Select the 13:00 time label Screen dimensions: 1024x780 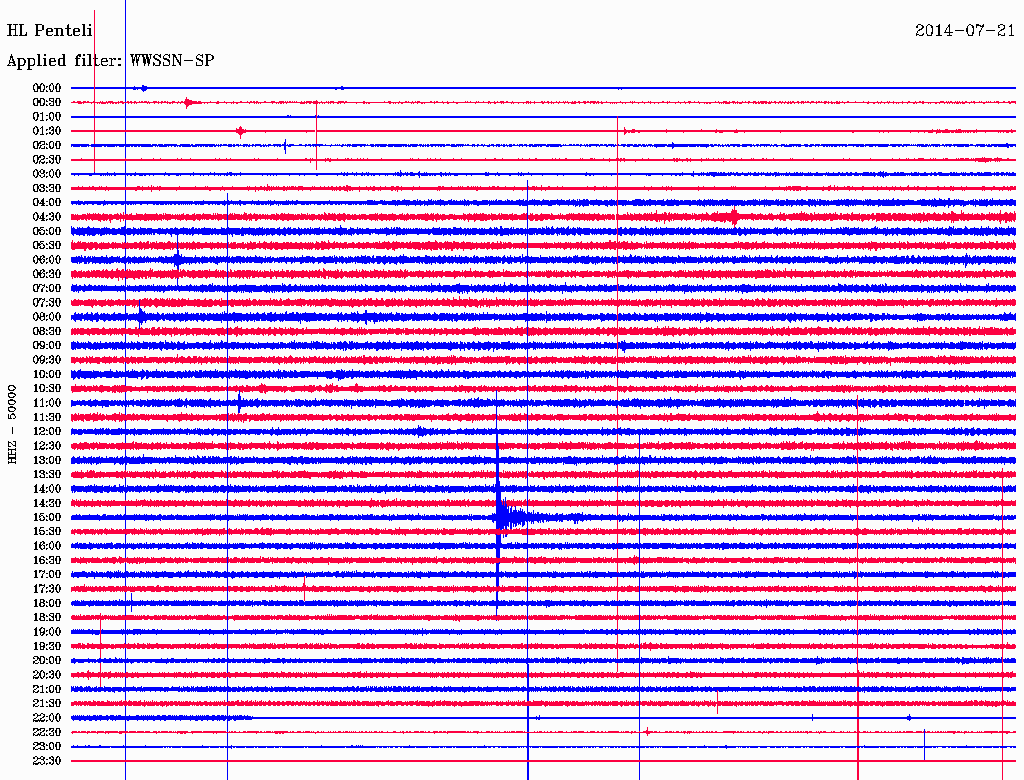[46, 460]
